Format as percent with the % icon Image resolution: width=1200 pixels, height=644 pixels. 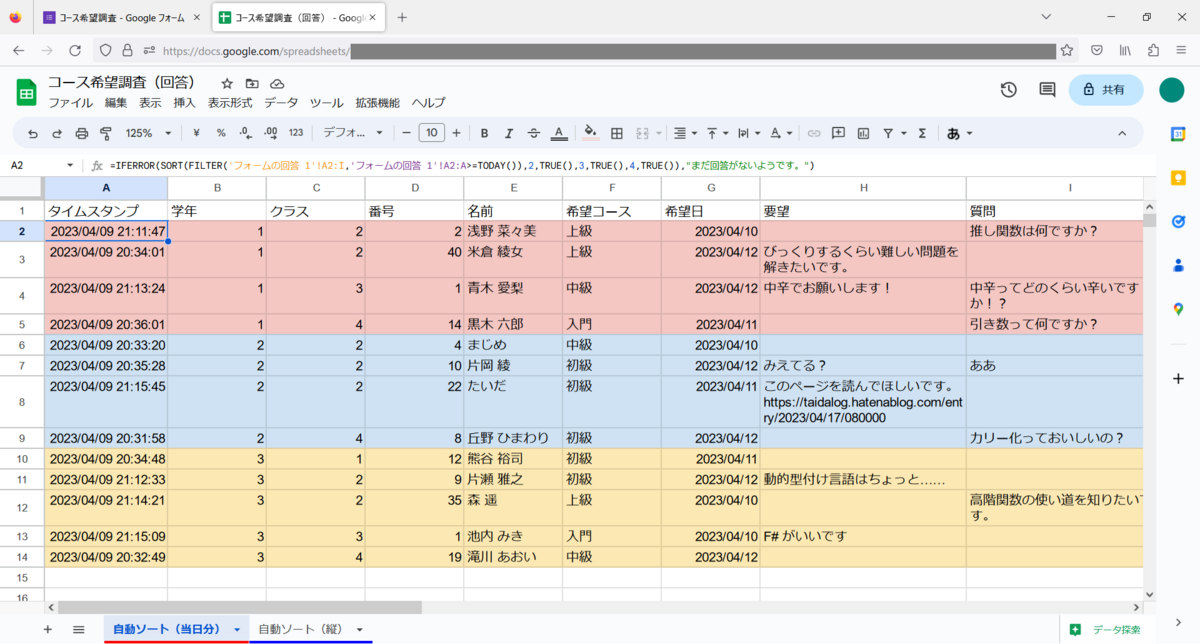[221, 133]
